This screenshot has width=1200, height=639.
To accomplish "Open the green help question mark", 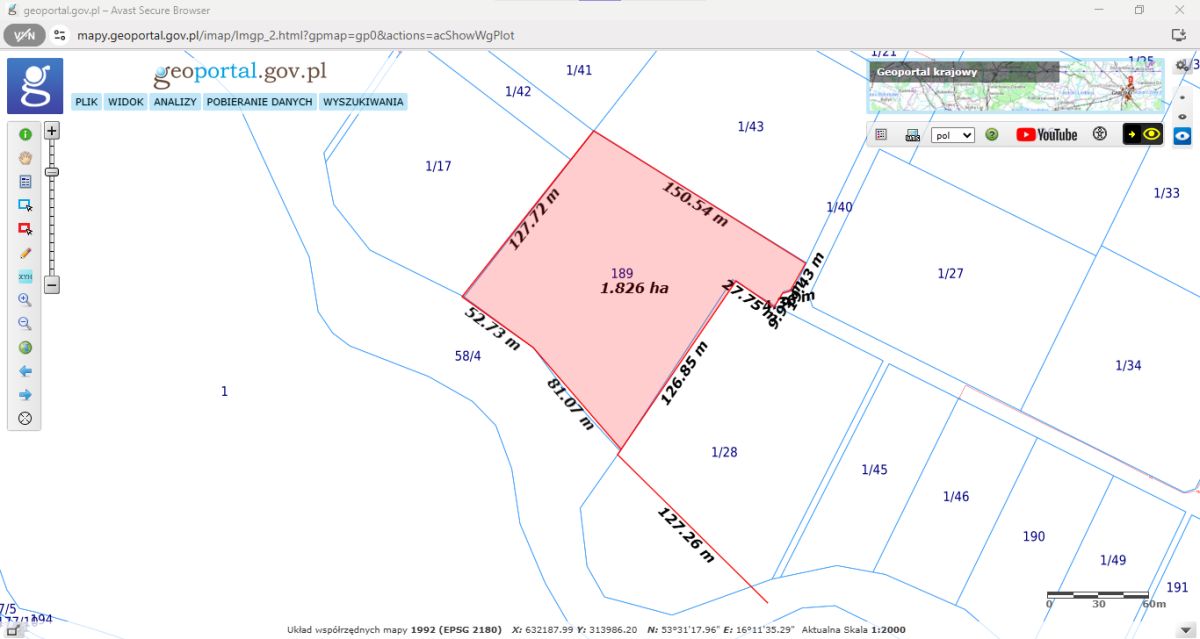I will pos(992,135).
